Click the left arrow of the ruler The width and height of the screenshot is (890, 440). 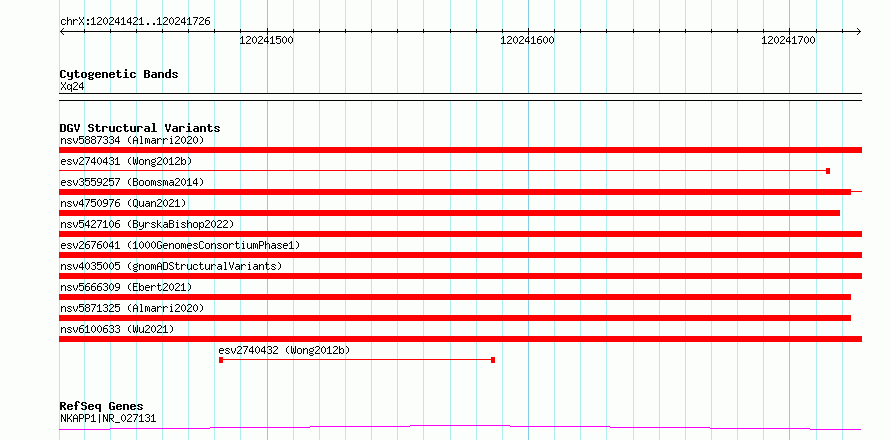[62, 31]
